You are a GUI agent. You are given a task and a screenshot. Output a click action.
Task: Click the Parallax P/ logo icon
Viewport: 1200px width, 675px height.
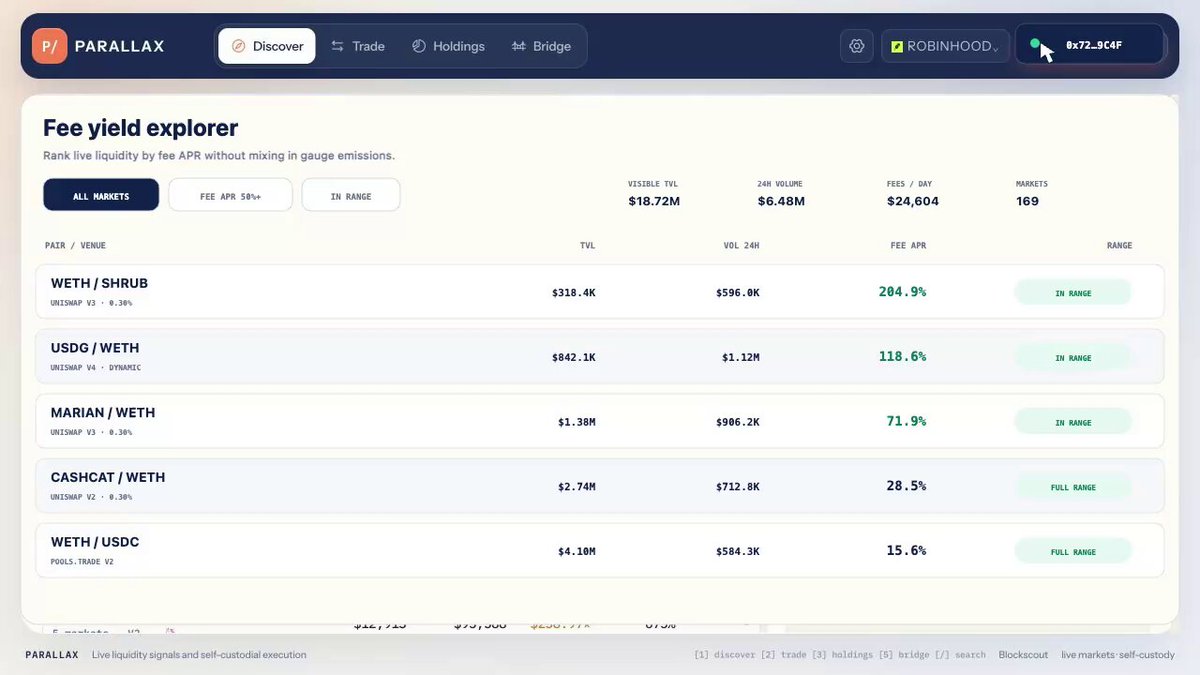50,46
